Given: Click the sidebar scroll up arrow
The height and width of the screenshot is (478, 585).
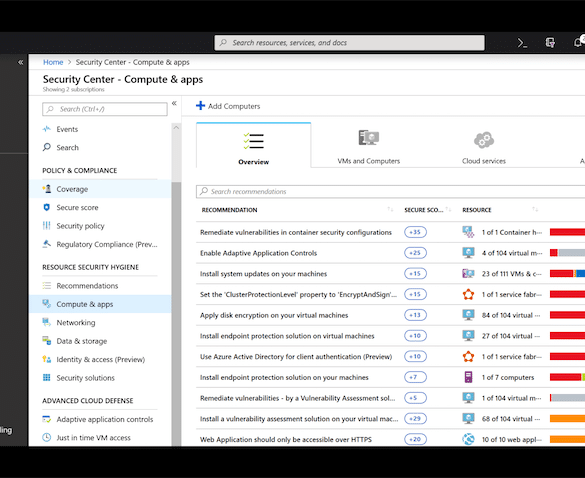Looking at the screenshot, I should 176,128.
